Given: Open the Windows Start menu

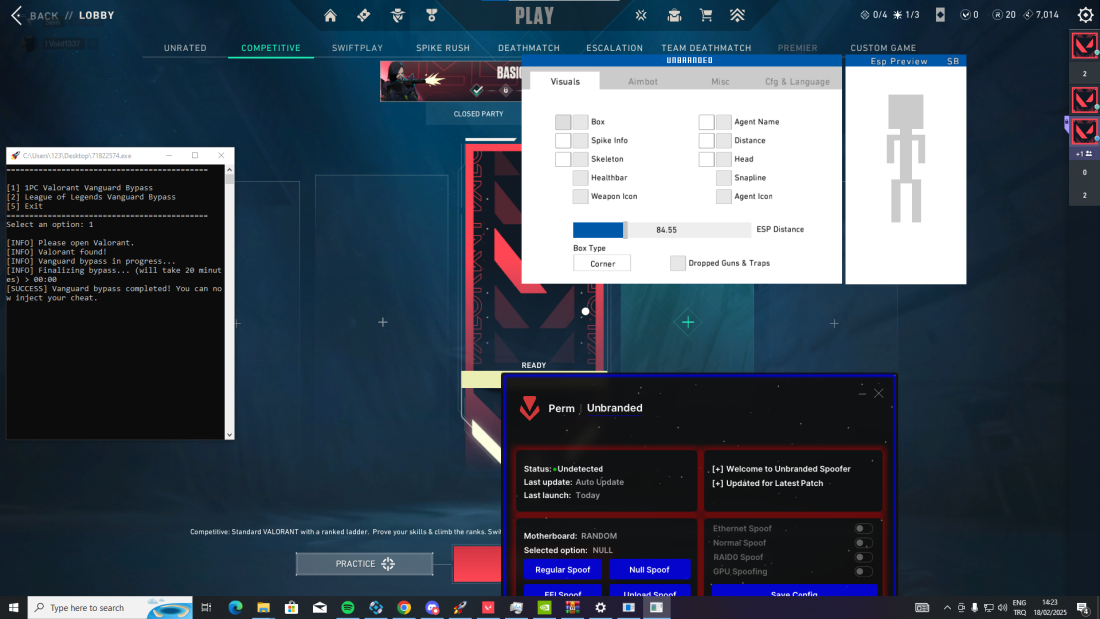Looking at the screenshot, I should click(x=13, y=607).
